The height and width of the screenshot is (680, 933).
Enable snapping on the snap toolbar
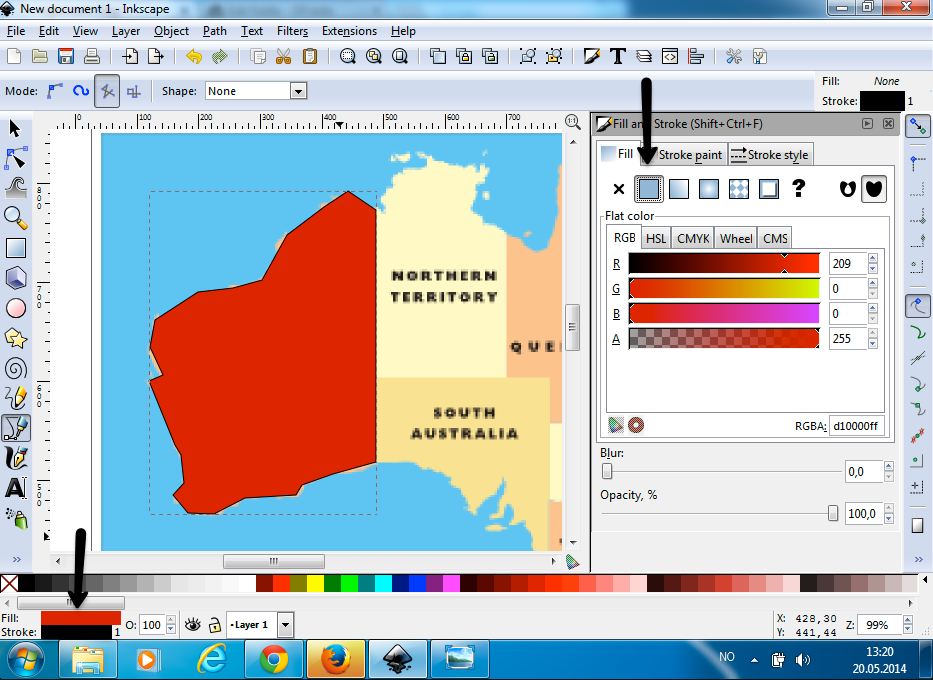coord(918,127)
